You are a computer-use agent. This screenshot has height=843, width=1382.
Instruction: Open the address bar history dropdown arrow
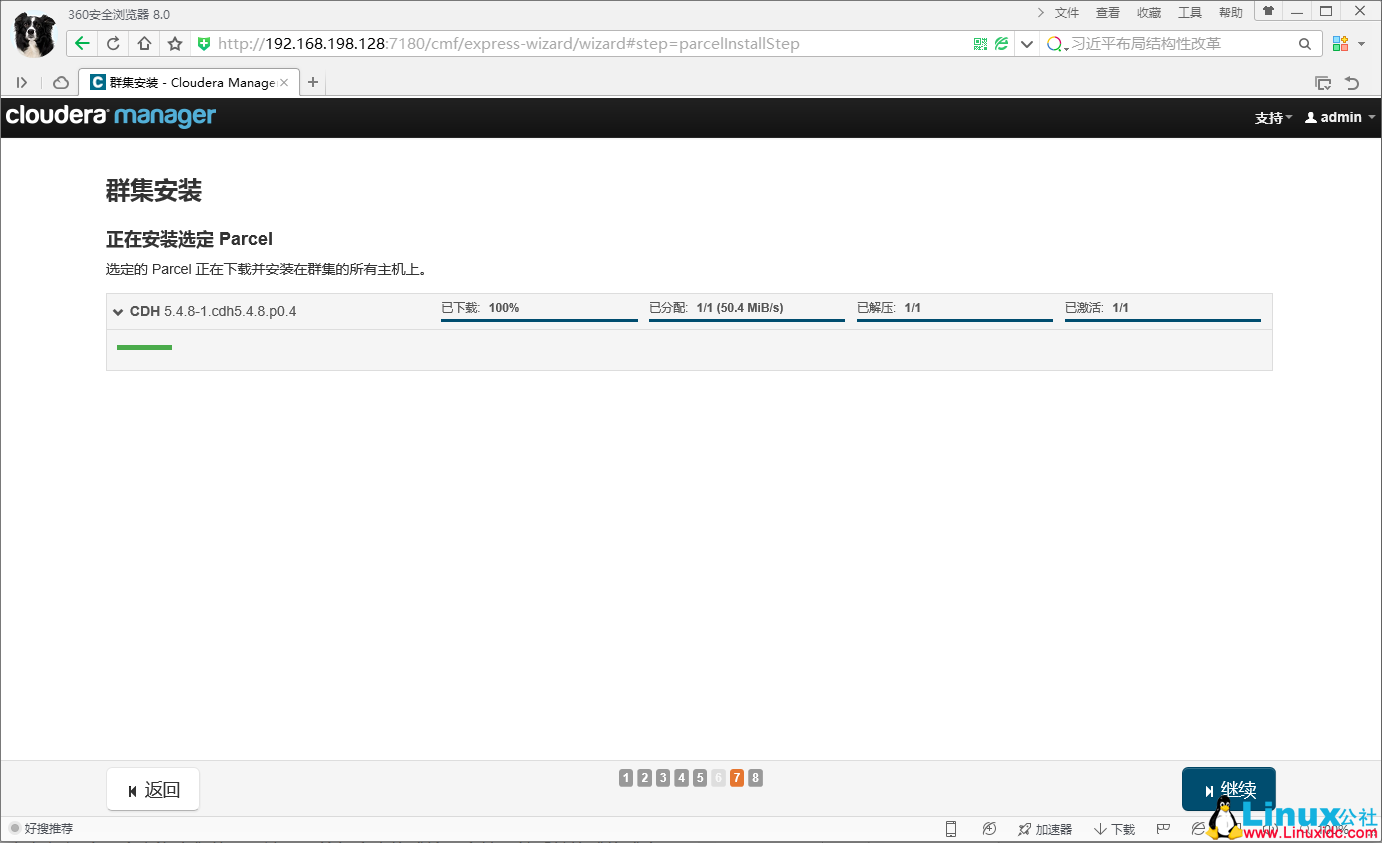[1026, 43]
